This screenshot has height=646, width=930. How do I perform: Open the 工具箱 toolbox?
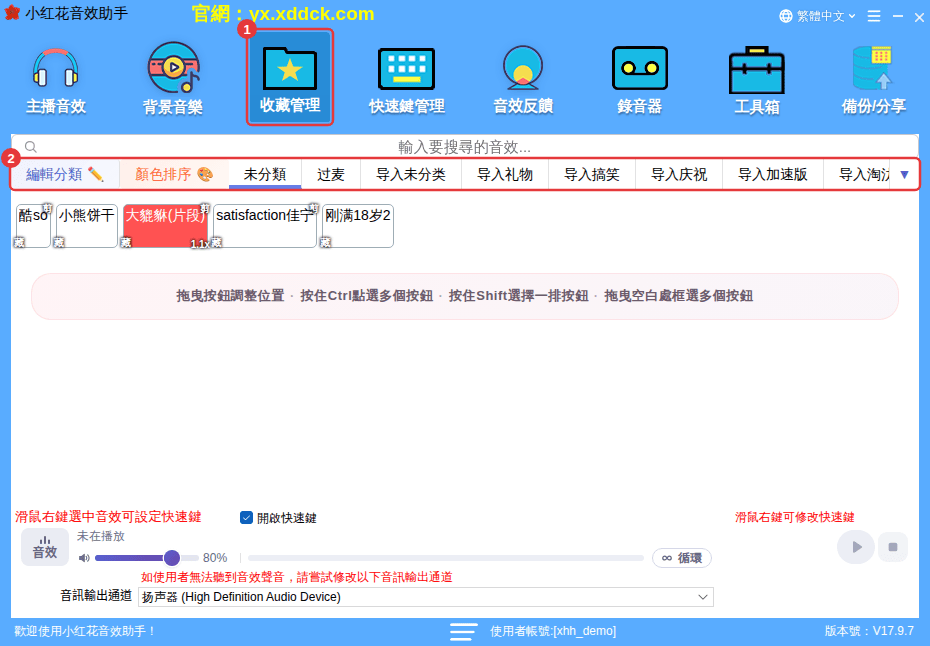click(x=756, y=80)
